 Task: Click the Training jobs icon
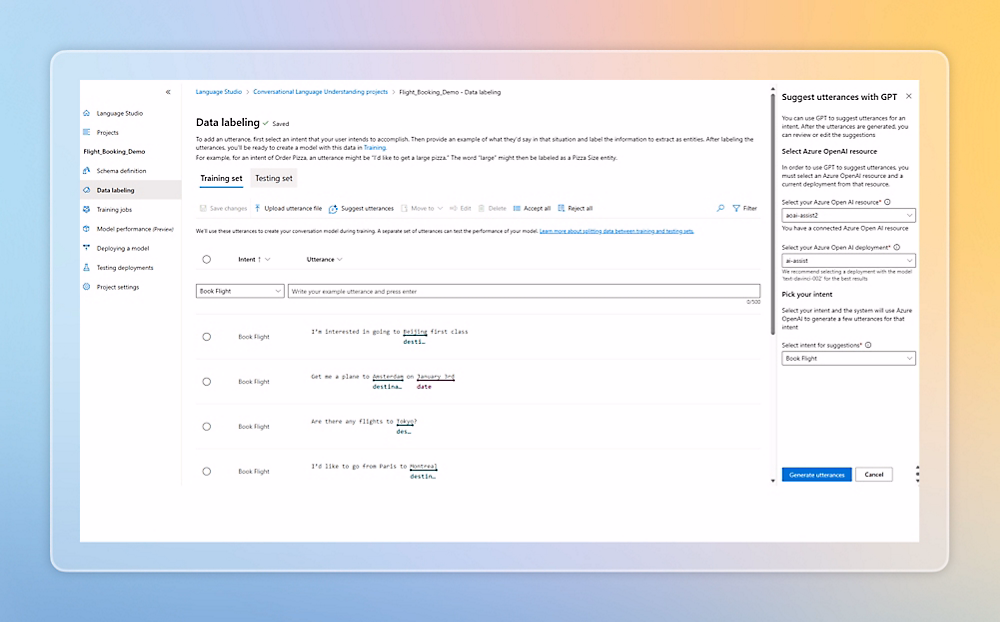(x=86, y=209)
